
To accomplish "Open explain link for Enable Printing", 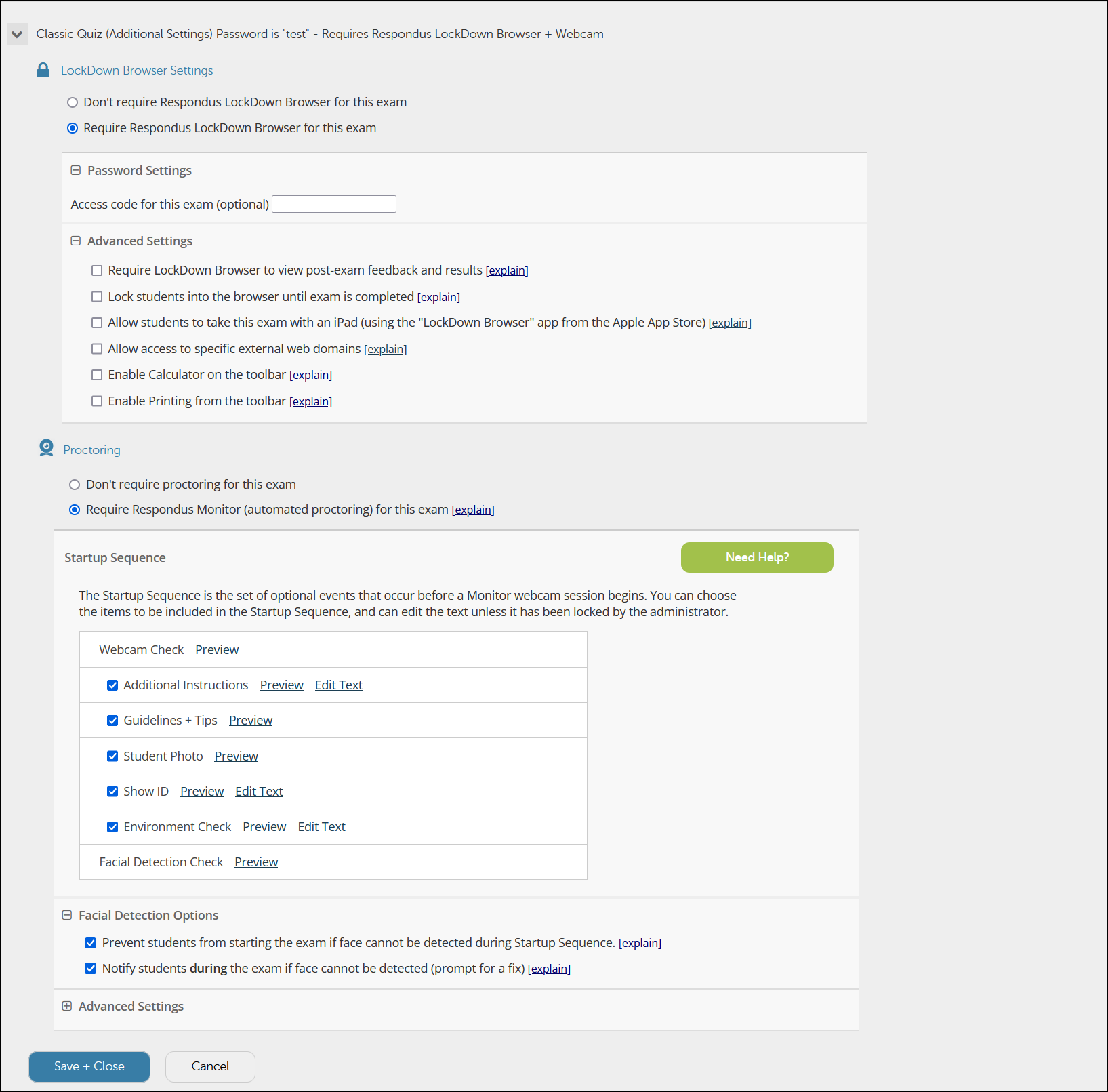I will coord(310,401).
